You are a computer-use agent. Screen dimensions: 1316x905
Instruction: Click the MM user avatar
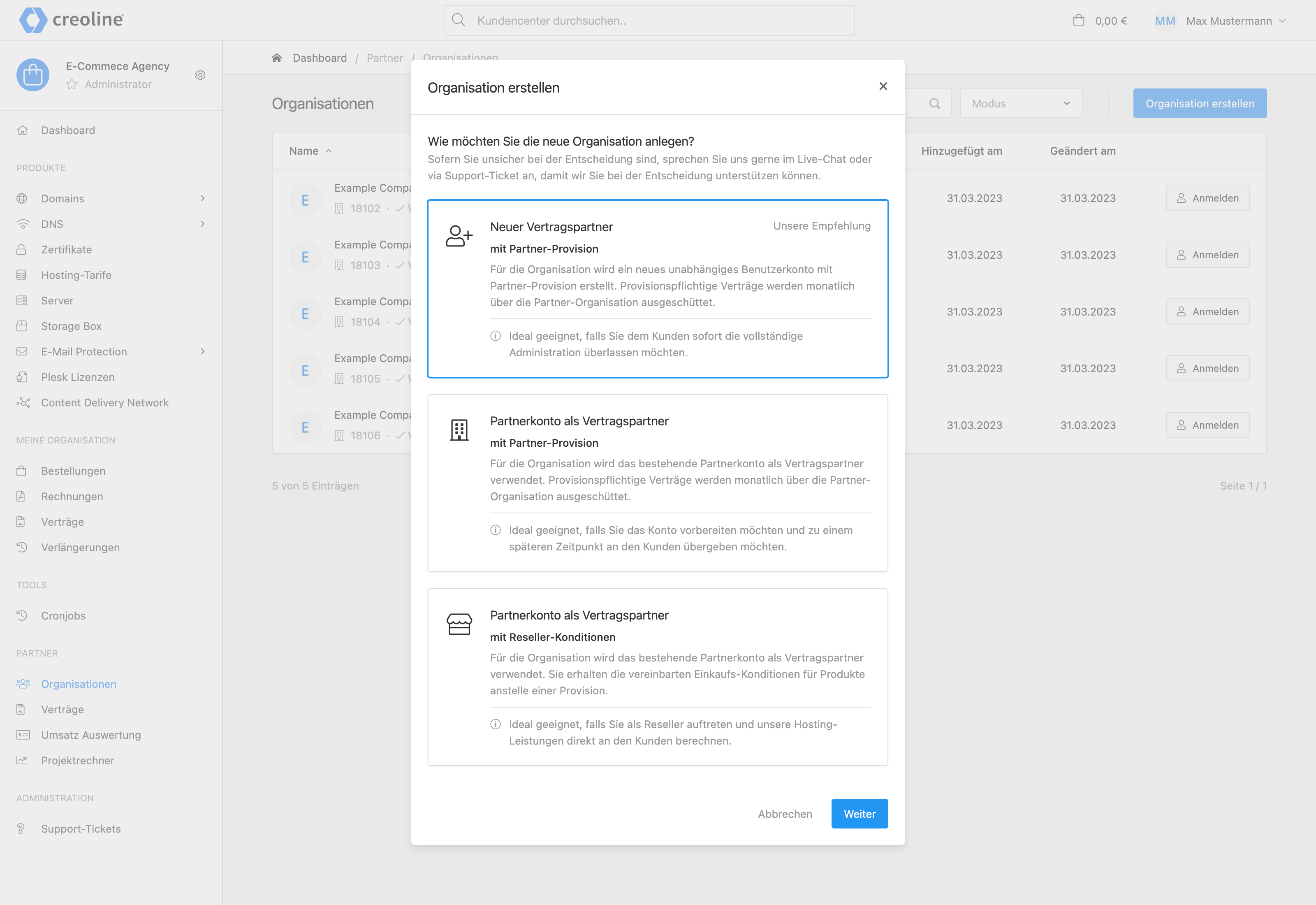pos(1165,21)
